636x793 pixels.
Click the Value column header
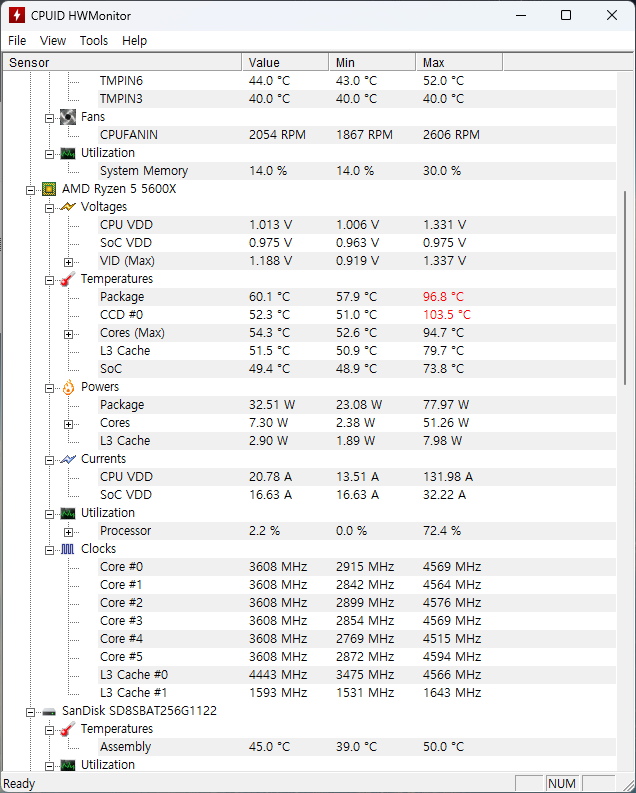tap(264, 62)
